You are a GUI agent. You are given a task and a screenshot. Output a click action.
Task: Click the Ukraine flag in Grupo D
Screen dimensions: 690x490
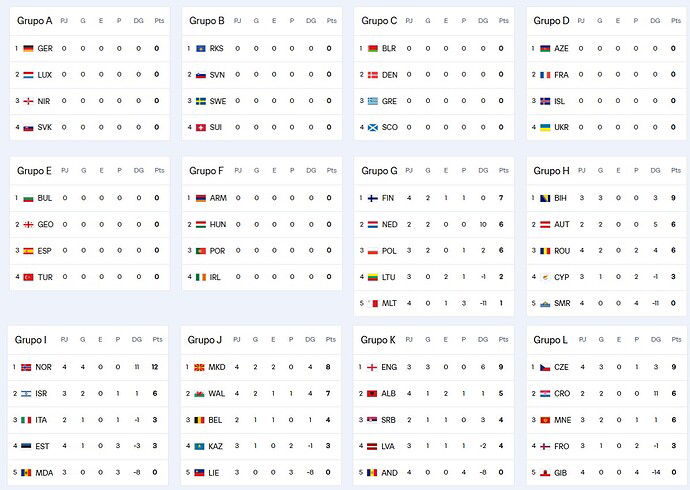(545, 127)
